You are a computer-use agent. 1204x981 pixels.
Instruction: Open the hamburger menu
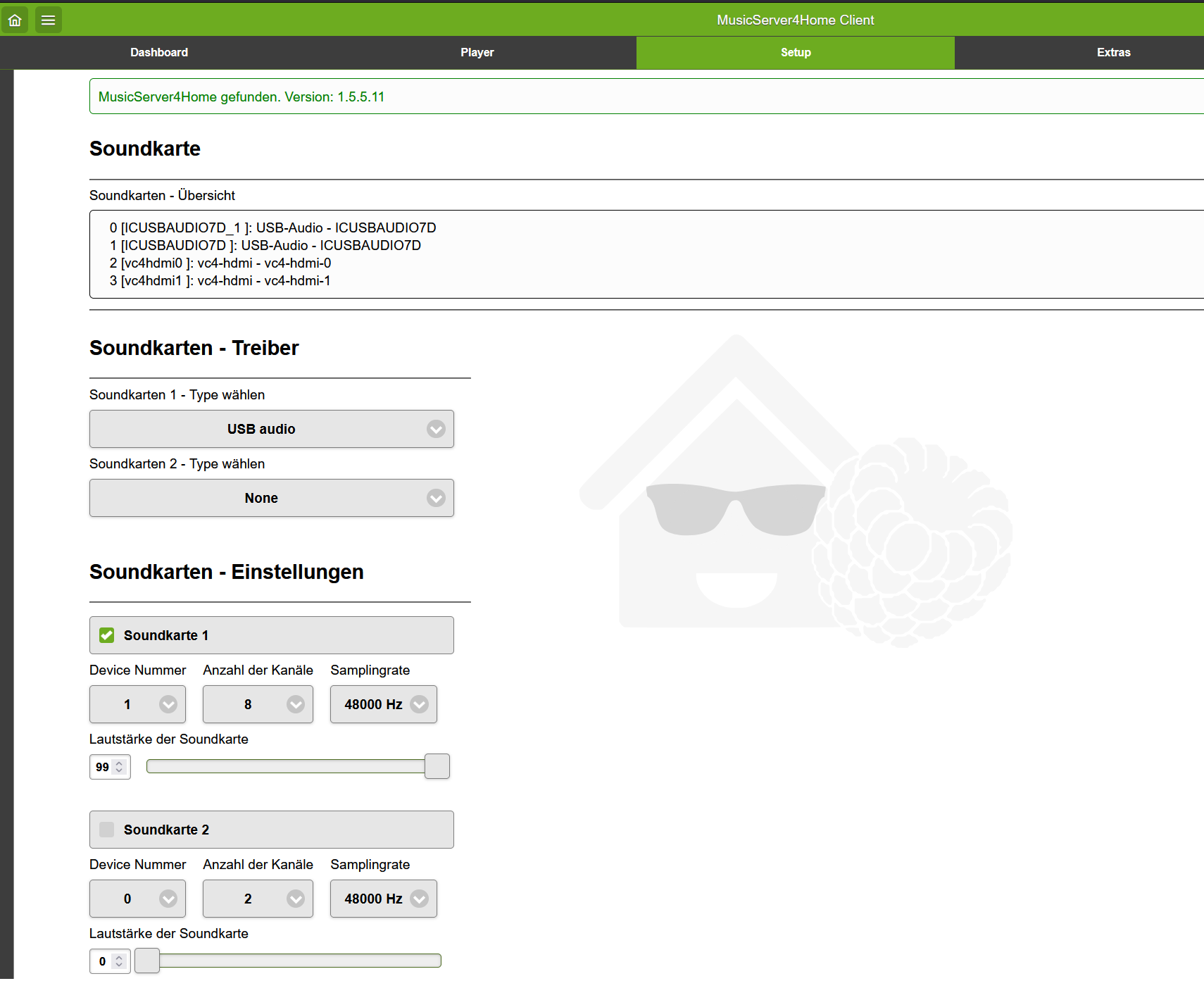48,20
